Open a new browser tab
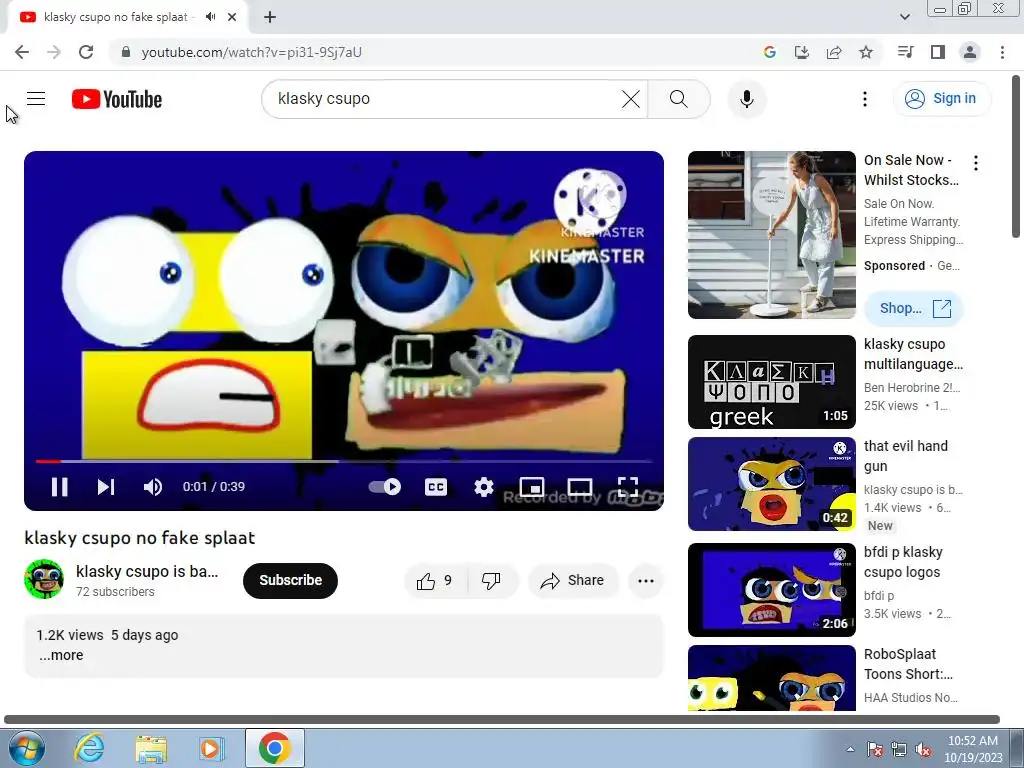The width and height of the screenshot is (1024, 768). [270, 17]
